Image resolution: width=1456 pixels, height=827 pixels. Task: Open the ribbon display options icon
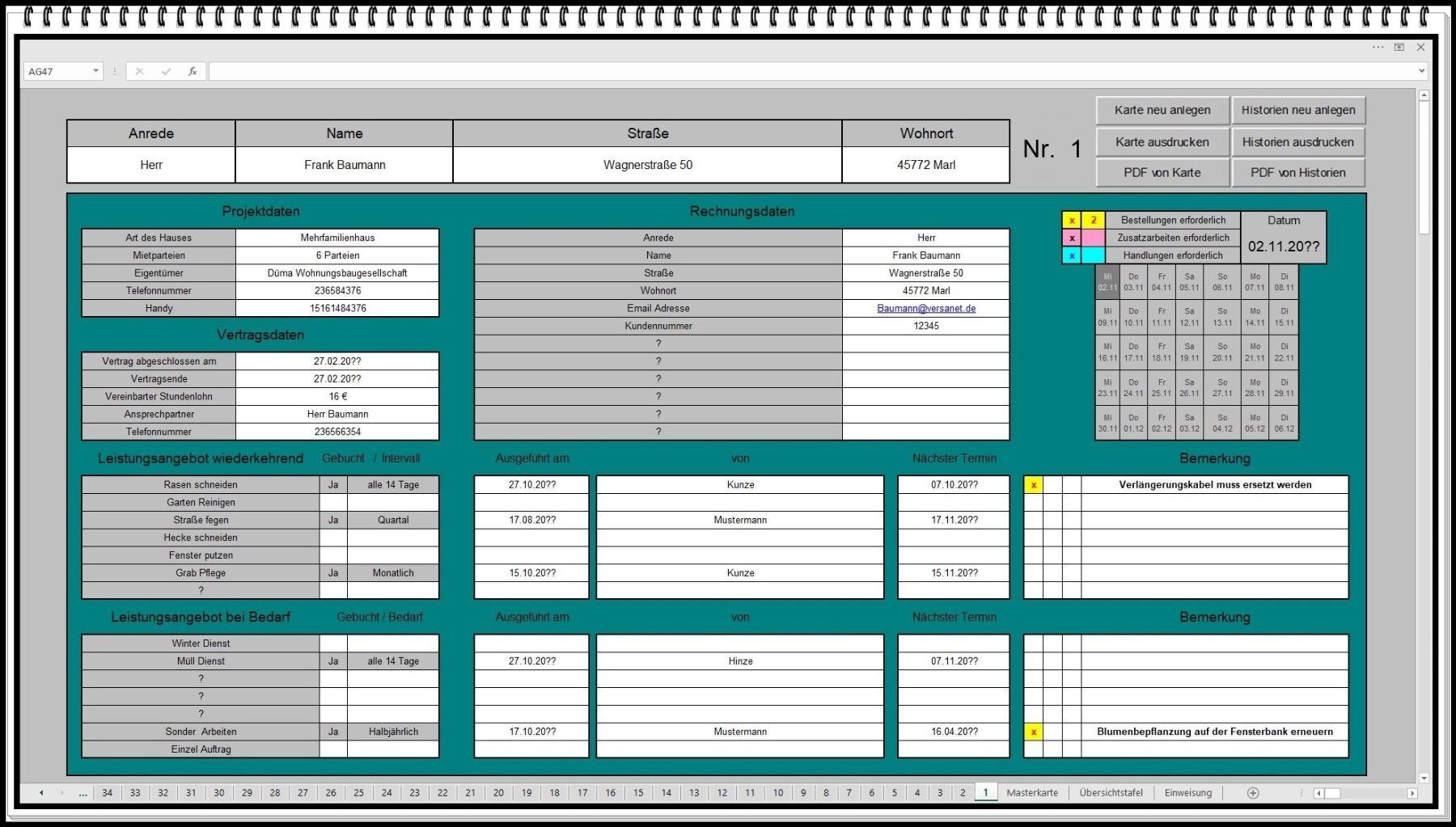coord(1399,47)
